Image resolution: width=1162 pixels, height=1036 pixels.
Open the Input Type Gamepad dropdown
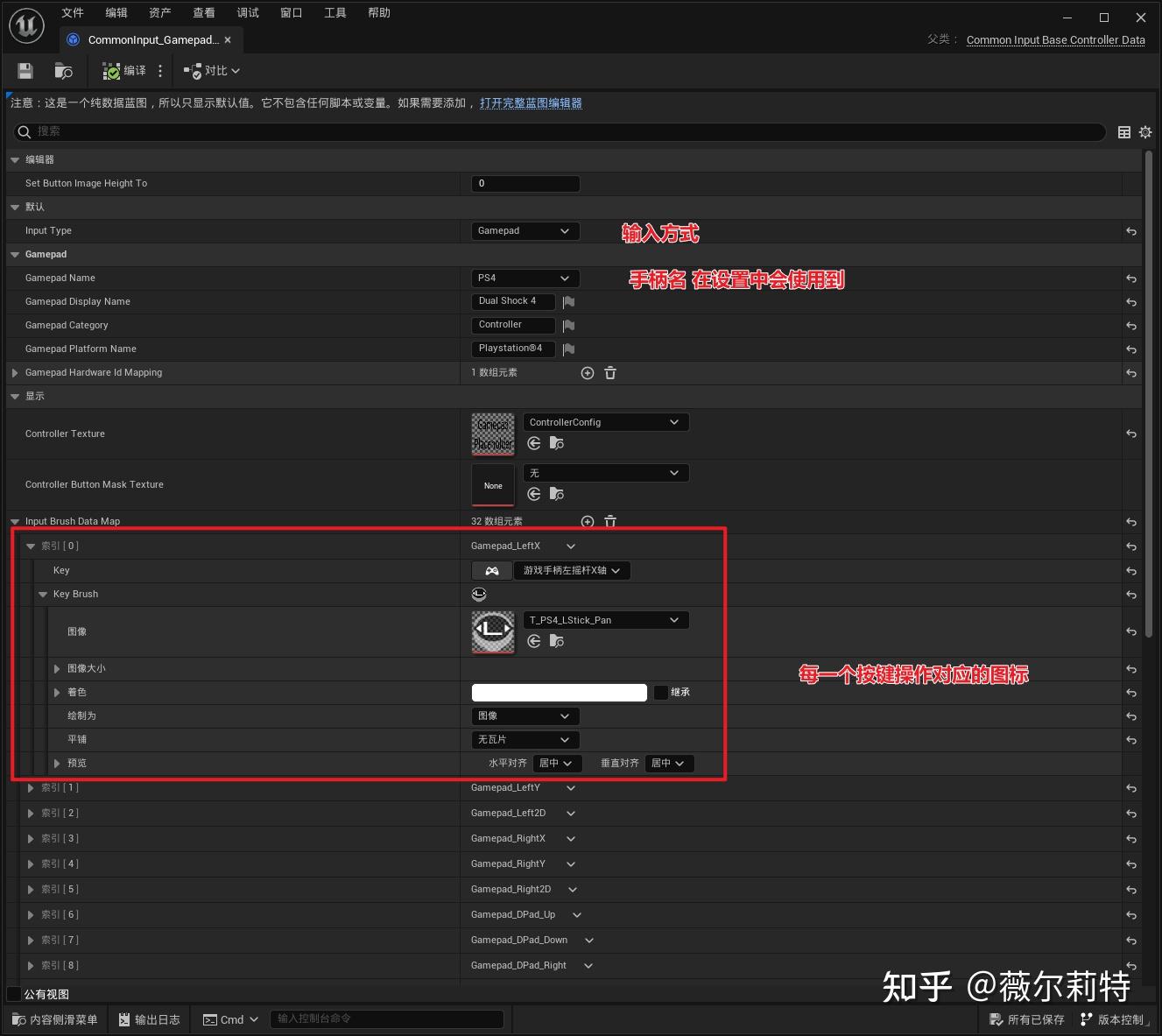point(524,230)
